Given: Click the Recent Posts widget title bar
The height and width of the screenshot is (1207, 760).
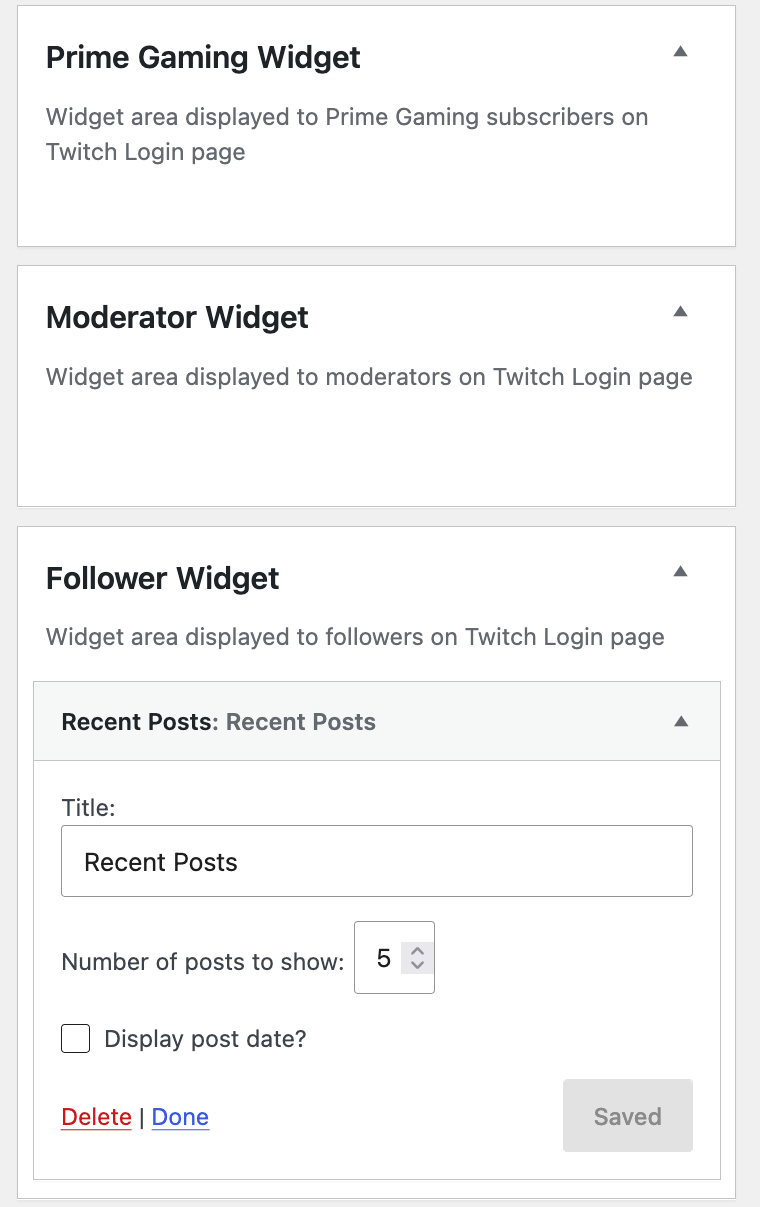Looking at the screenshot, I should (377, 722).
